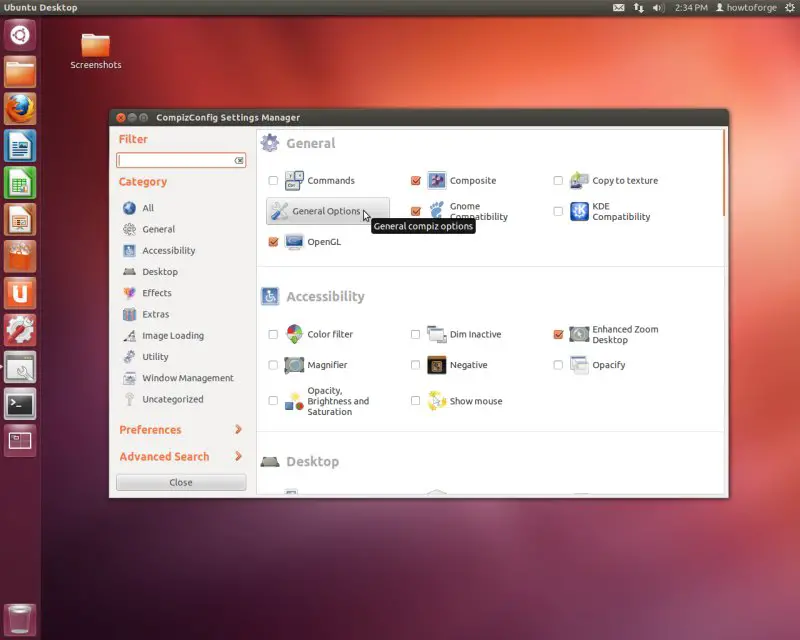Screen dimensions: 800x640
Task: Open Opacity, Brightness and Saturation icon
Action: point(294,401)
